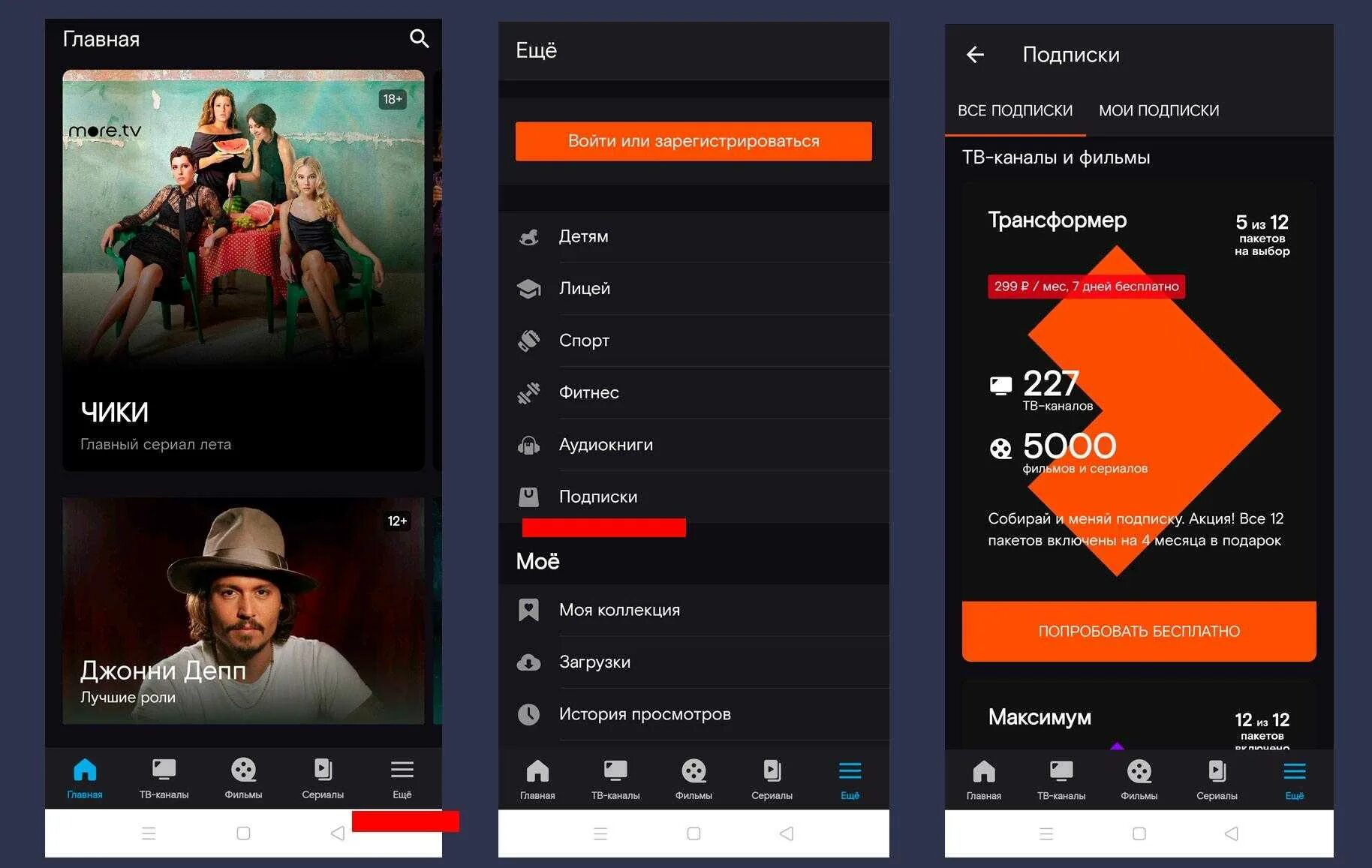The image size is (1372, 868).
Task: Tap Android back triangle on left phone
Action: click(x=338, y=833)
